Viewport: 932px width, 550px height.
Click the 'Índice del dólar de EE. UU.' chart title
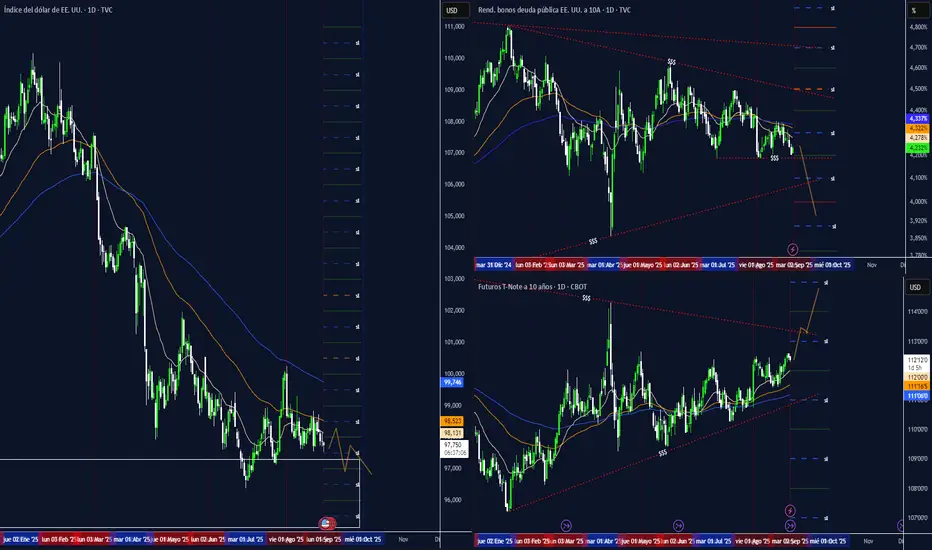[58, 10]
